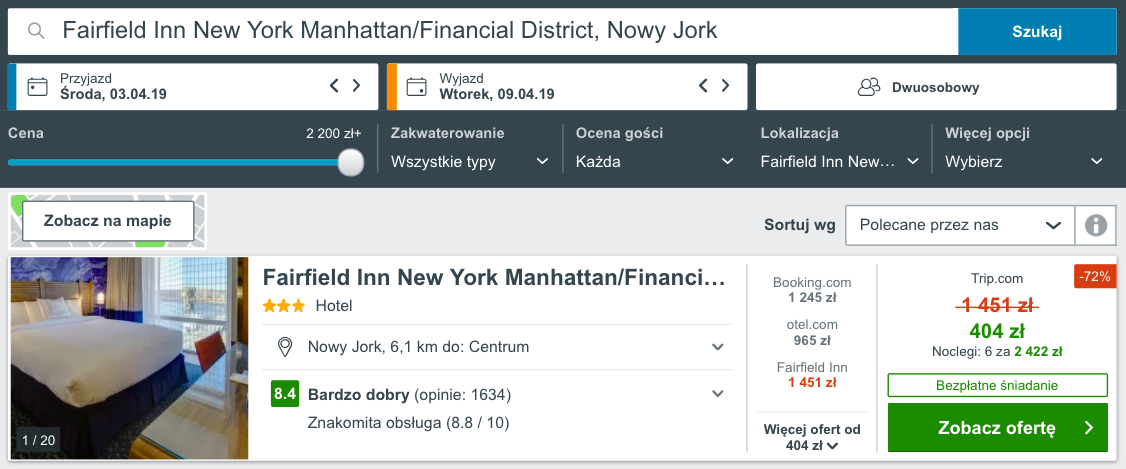The height and width of the screenshot is (469, 1126).
Task: Expand the location details chevron
Action: click(x=717, y=347)
